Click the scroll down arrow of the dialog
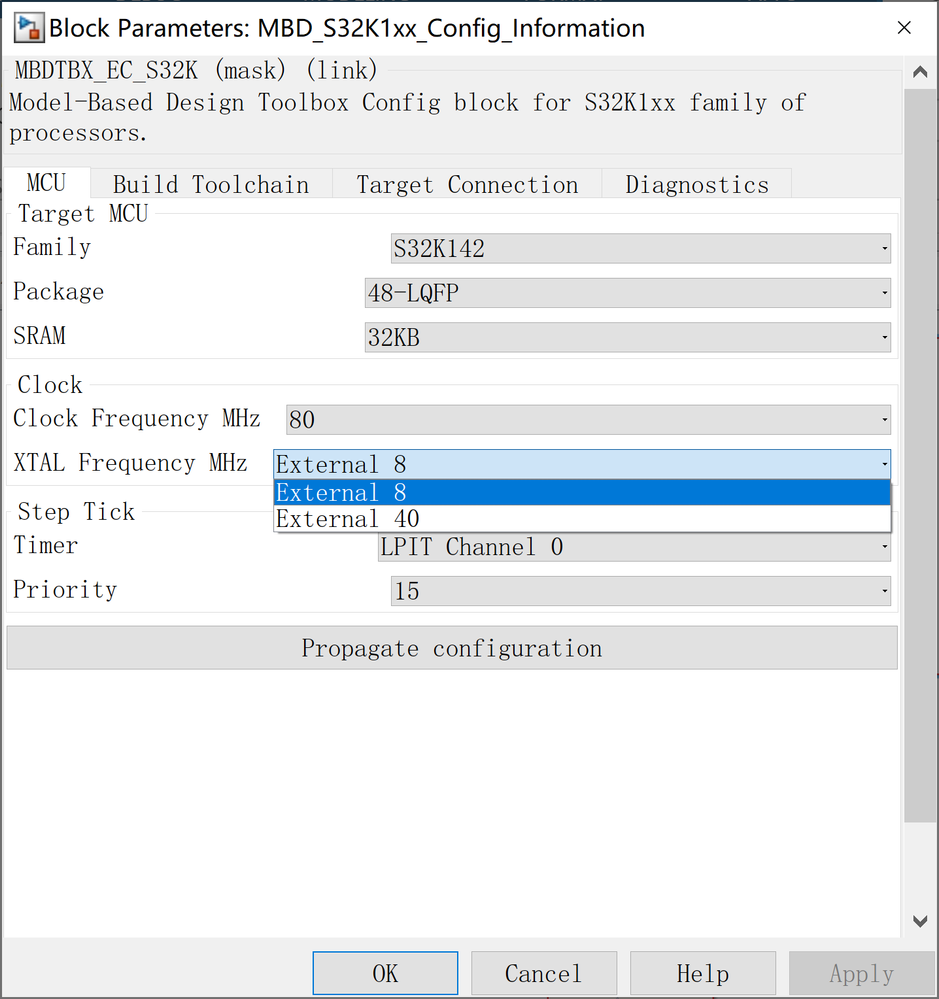This screenshot has height=999, width=939. 920,921
